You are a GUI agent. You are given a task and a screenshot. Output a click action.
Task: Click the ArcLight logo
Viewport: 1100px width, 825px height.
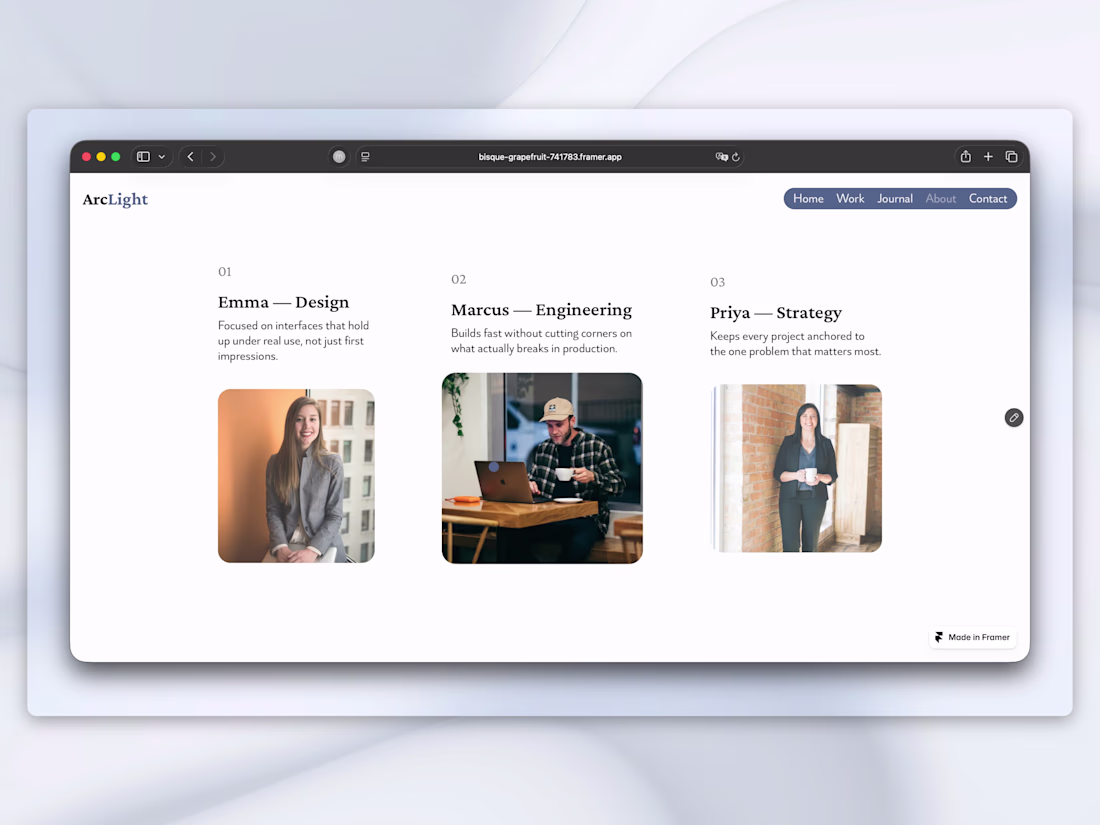coord(115,199)
